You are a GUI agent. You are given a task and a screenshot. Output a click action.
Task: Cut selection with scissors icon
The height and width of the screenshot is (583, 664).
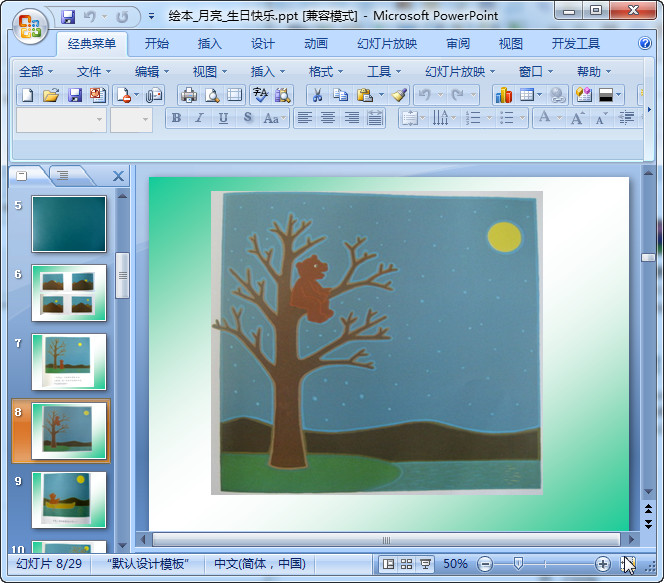[317, 95]
